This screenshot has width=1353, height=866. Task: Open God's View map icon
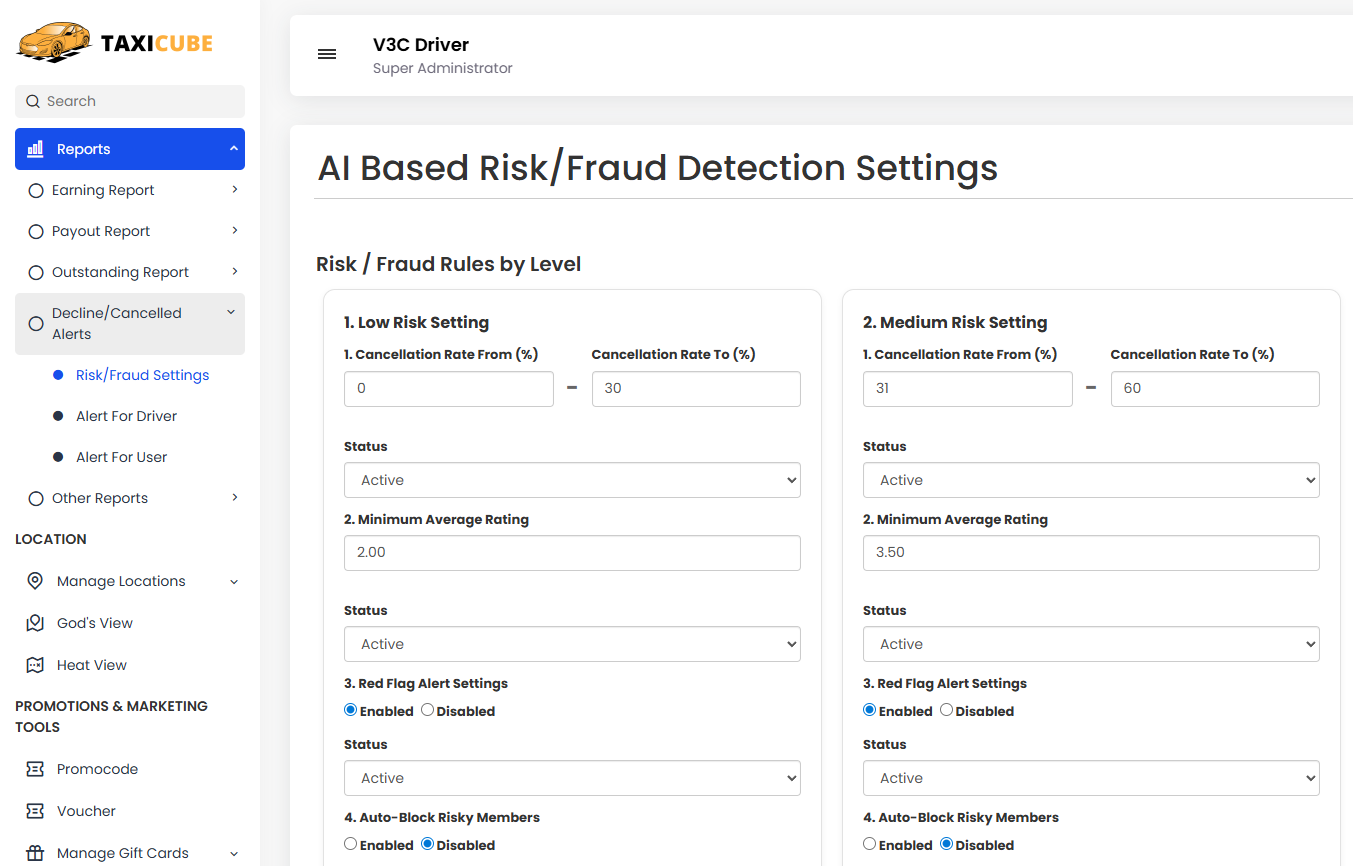pyautogui.click(x=35, y=623)
